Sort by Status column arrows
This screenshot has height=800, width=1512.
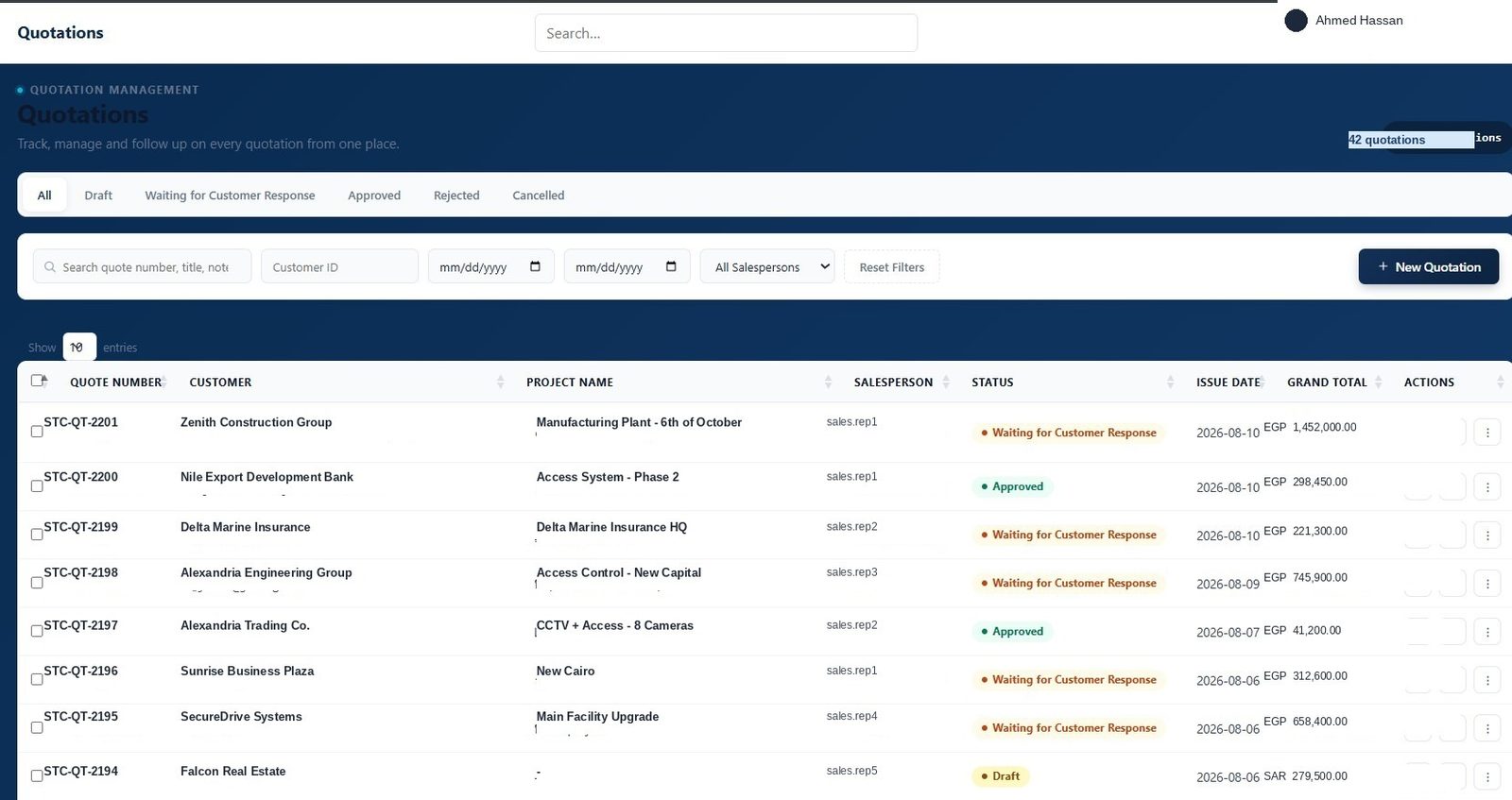coord(1170,382)
